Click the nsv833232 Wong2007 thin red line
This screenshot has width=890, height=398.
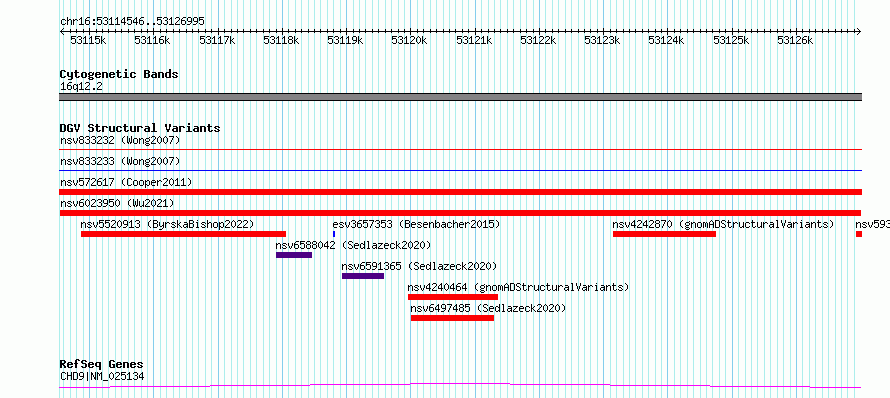point(461,150)
